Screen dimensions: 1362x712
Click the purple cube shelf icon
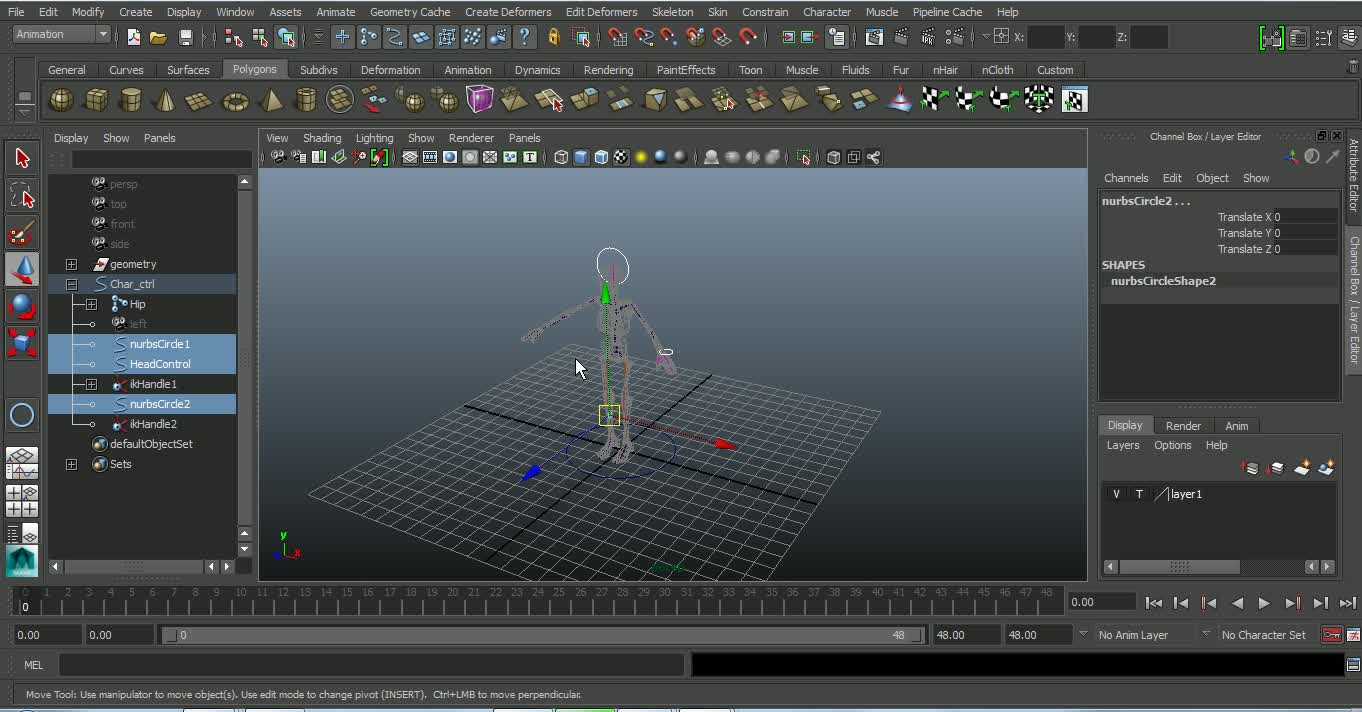[480, 100]
